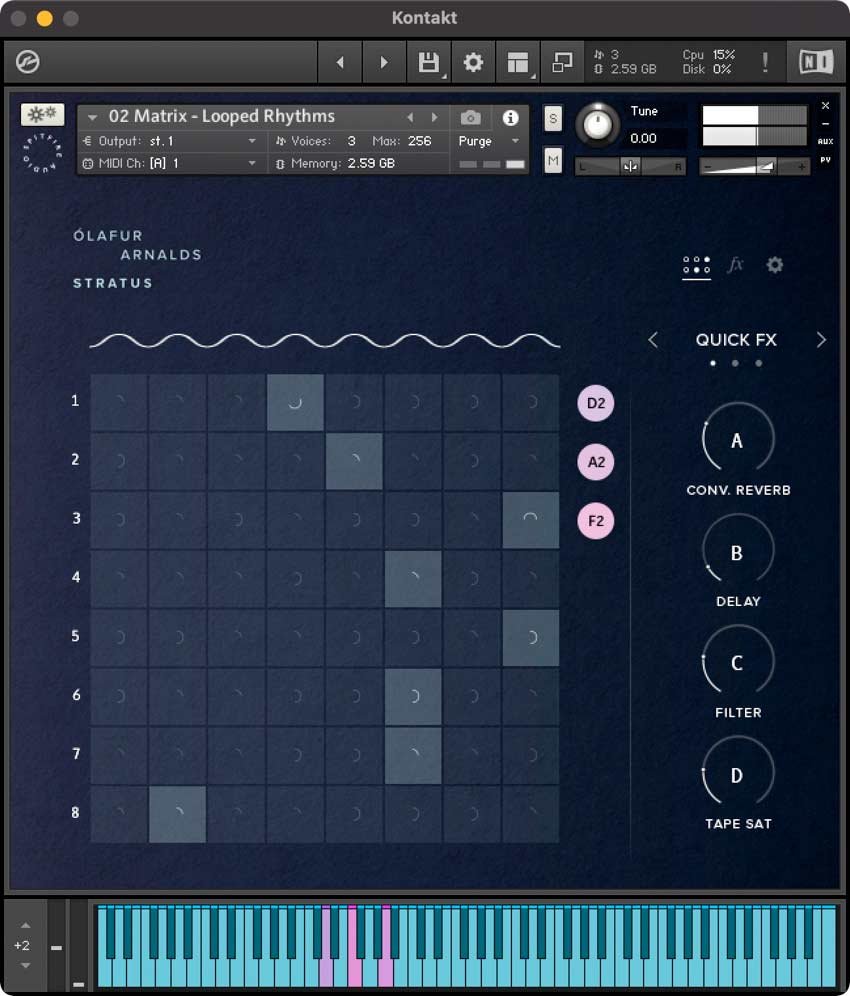Click the output volume slider
This screenshot has width=850, height=996.
tap(754, 166)
